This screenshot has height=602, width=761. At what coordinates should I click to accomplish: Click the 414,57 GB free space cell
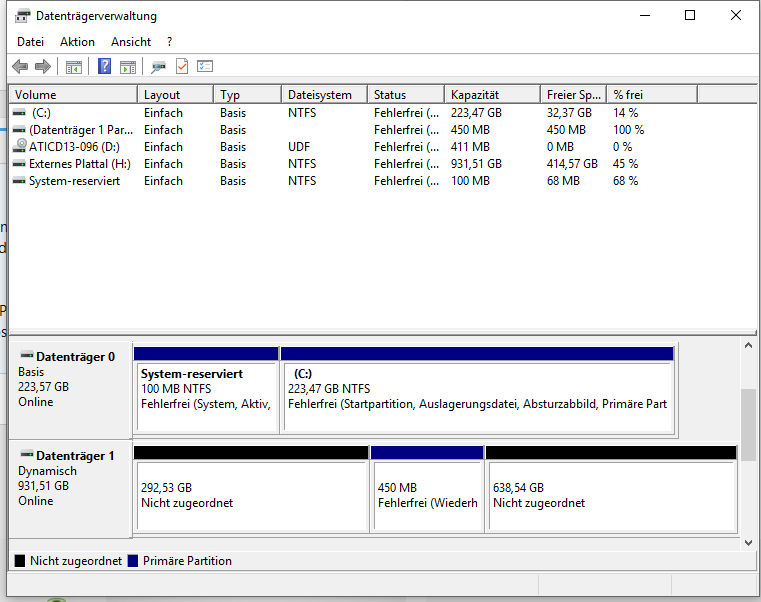pos(572,164)
